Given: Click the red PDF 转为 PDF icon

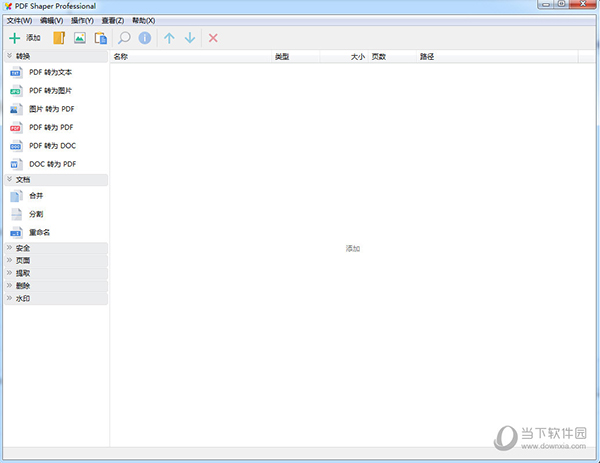Looking at the screenshot, I should (x=16, y=127).
